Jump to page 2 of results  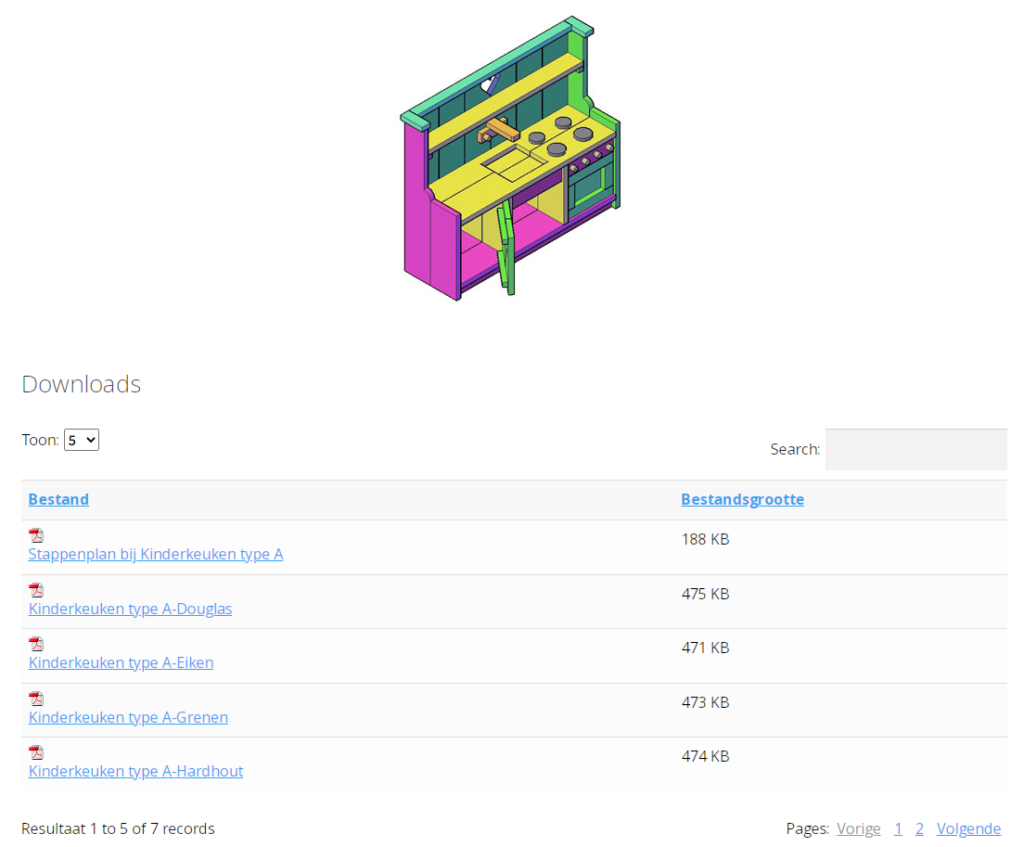tap(919, 829)
